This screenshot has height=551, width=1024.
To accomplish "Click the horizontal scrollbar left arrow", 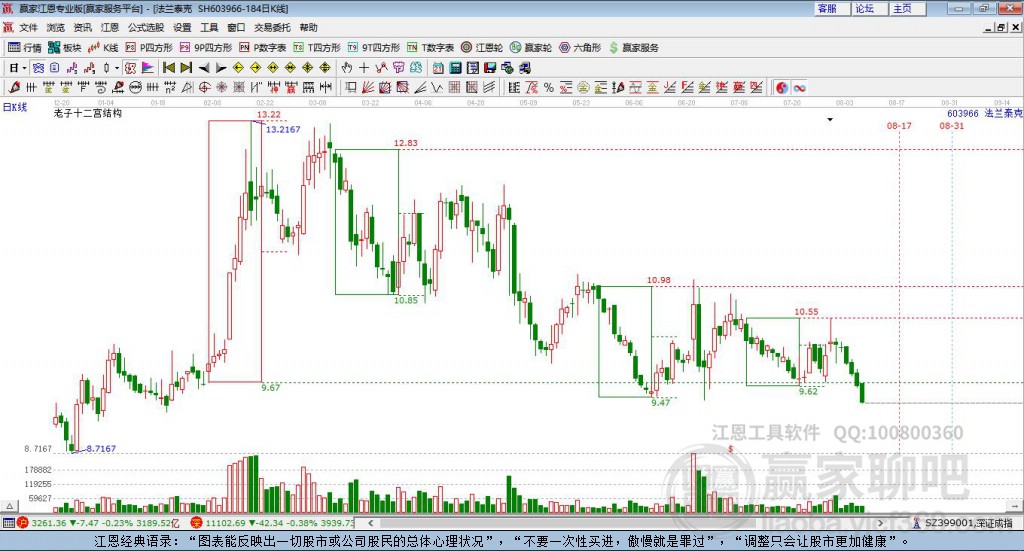I will click(x=370, y=523).
